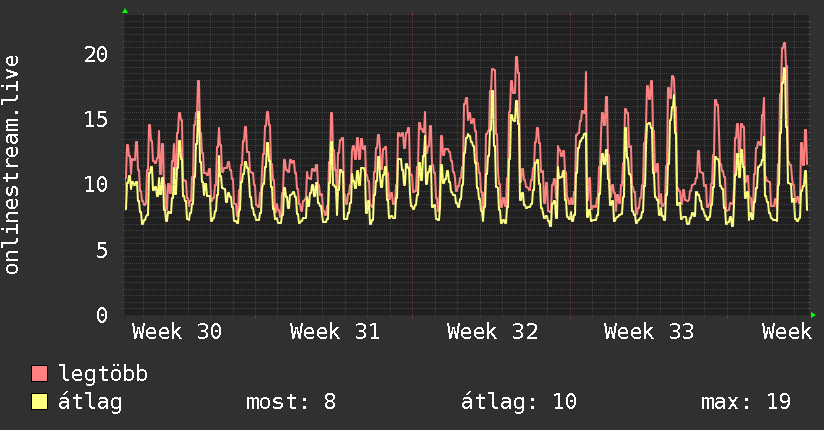Click the green arrow ending the x-axis
Image resolution: width=824 pixels, height=430 pixels.
(813, 315)
